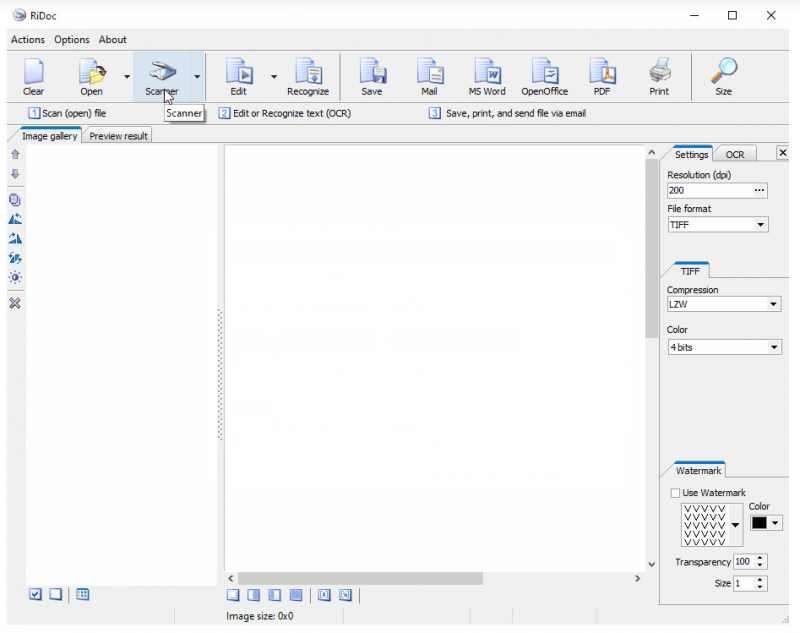Switch to the Preview result tab
This screenshot has height=633, width=800.
coord(118,136)
